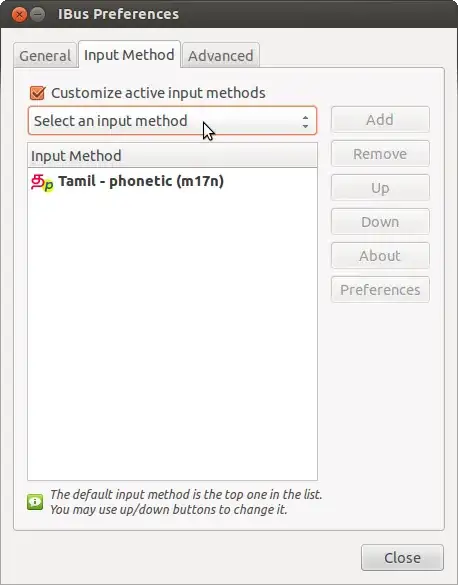Viewport: 458px width, 585px height.
Task: Click the green info icon near the hint text
Action: [x=35, y=502]
